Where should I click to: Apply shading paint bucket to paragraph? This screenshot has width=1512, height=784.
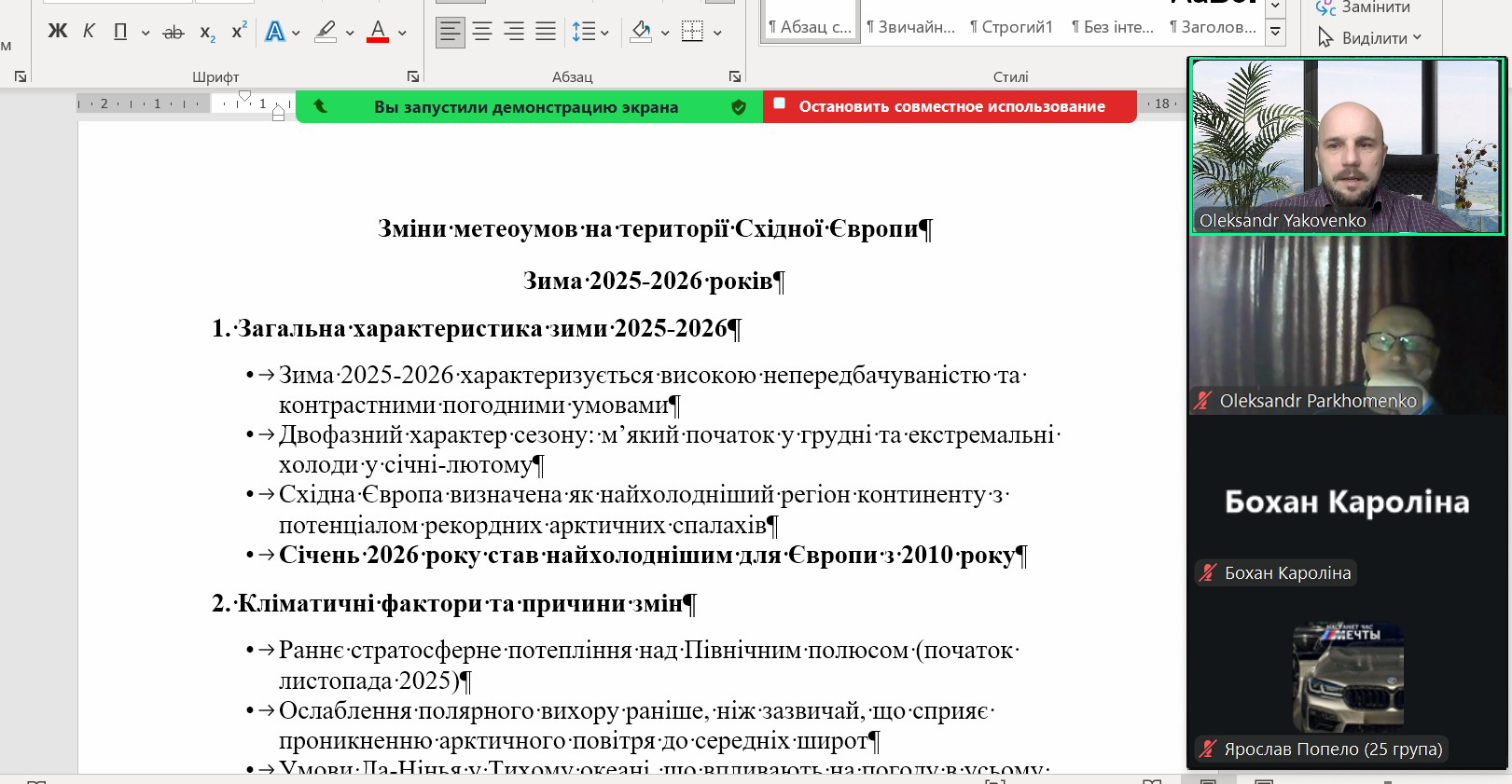tap(641, 33)
